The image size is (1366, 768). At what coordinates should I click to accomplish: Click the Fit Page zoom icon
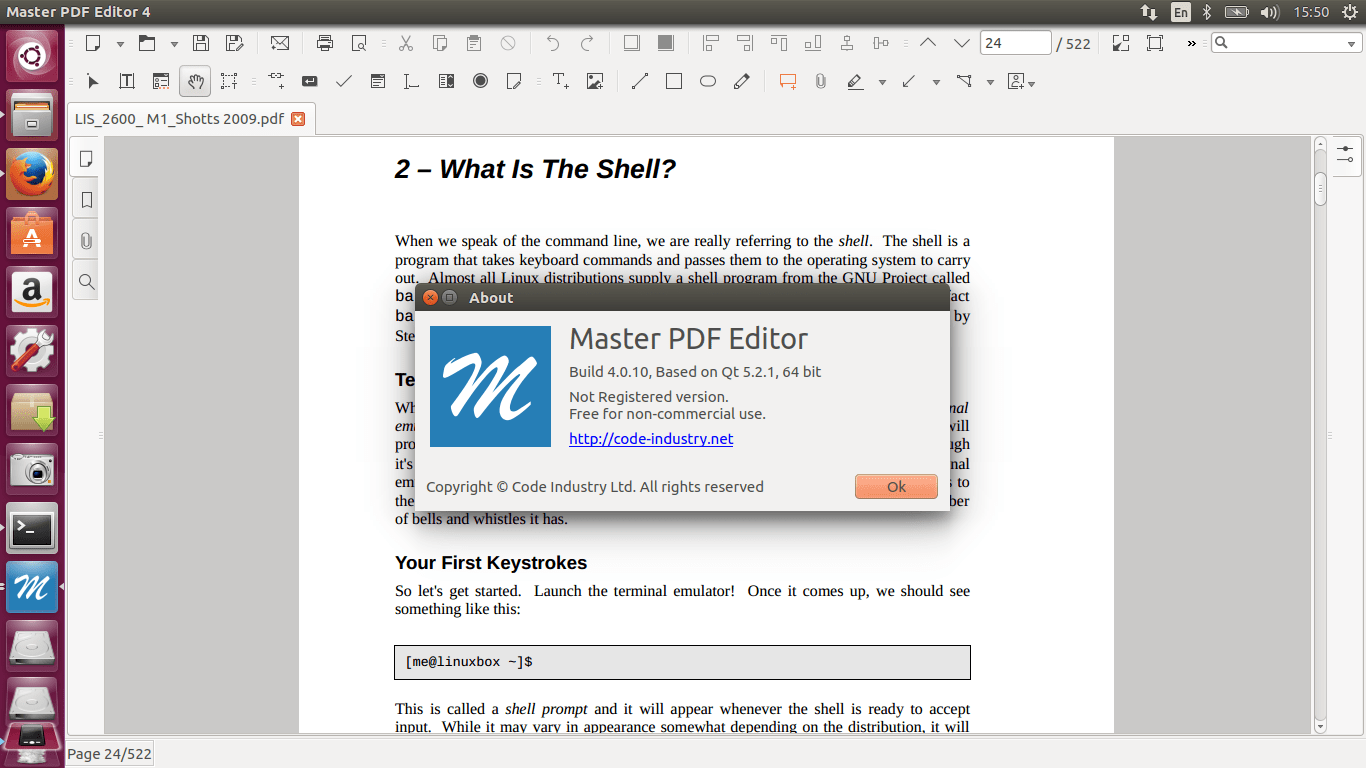pos(1155,43)
